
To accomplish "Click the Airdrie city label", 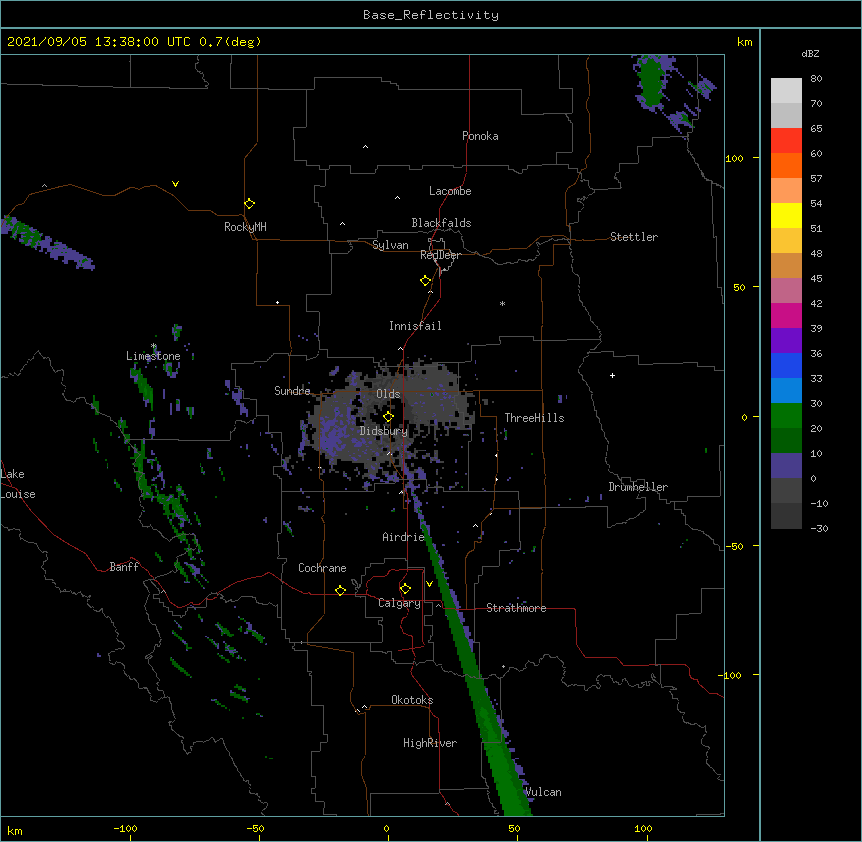I will [404, 537].
